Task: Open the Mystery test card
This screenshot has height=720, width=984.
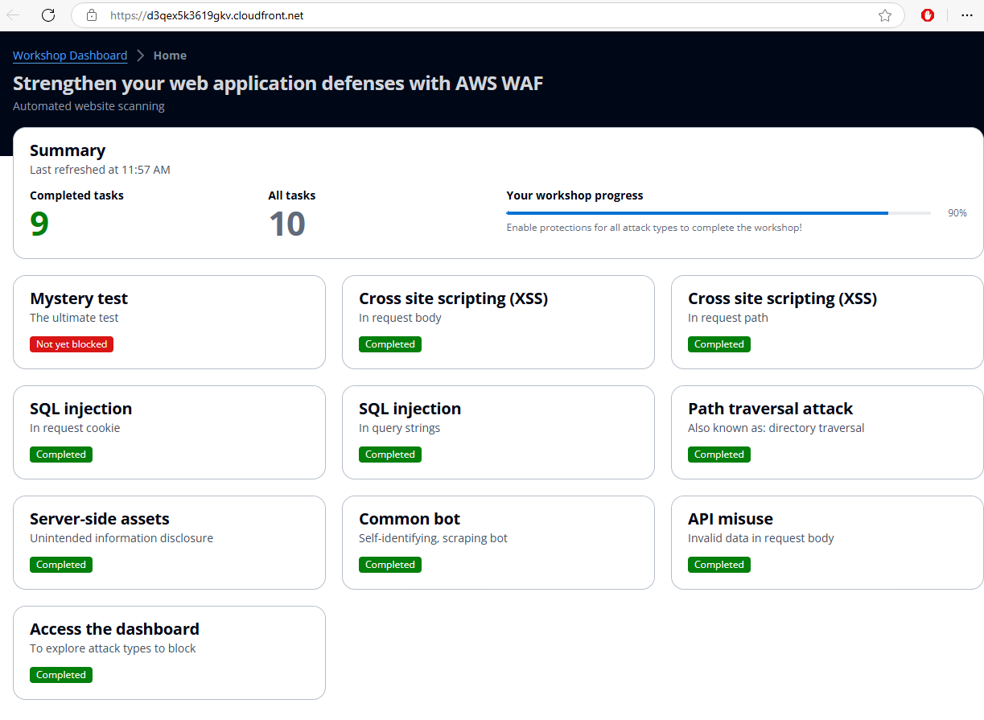Action: 169,321
